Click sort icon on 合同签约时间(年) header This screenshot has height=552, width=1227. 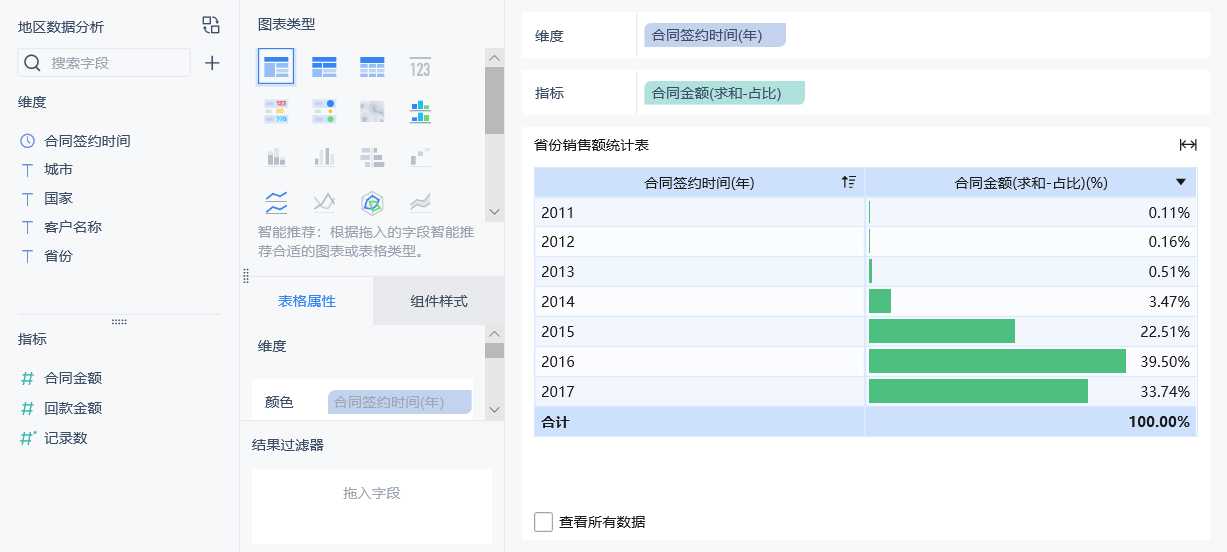click(x=849, y=182)
